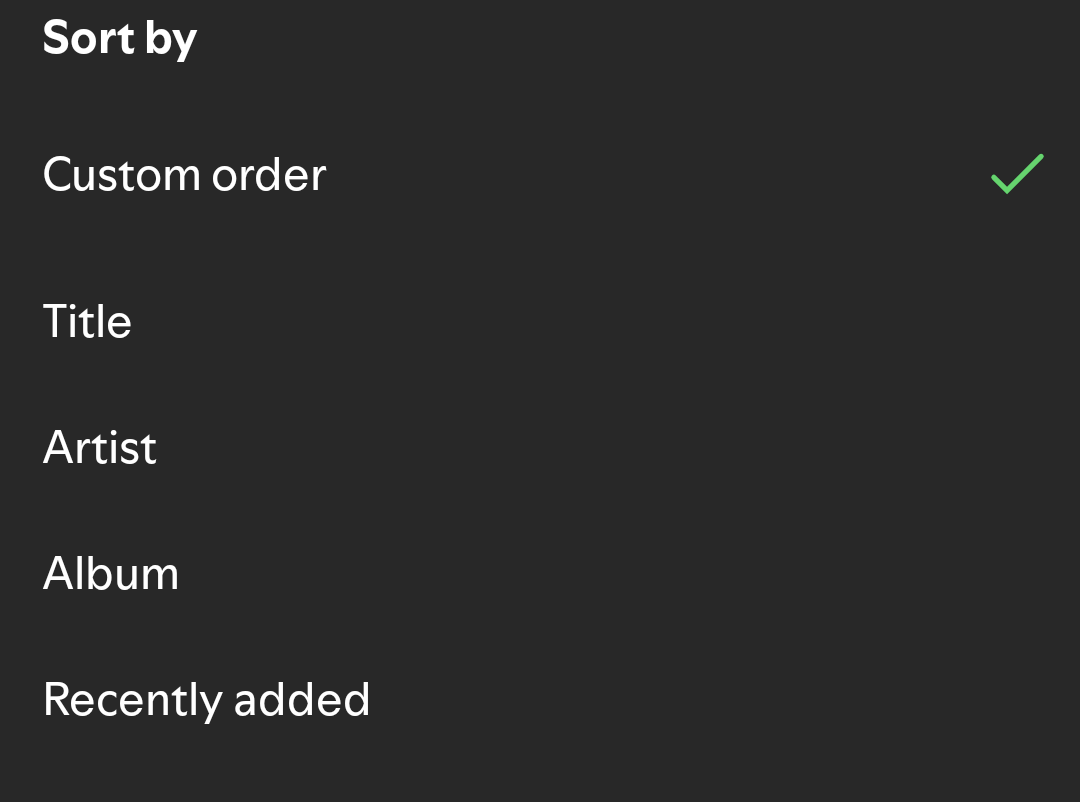This screenshot has height=802, width=1080.
Task: Pick the Album sorting entry
Action: coord(111,574)
